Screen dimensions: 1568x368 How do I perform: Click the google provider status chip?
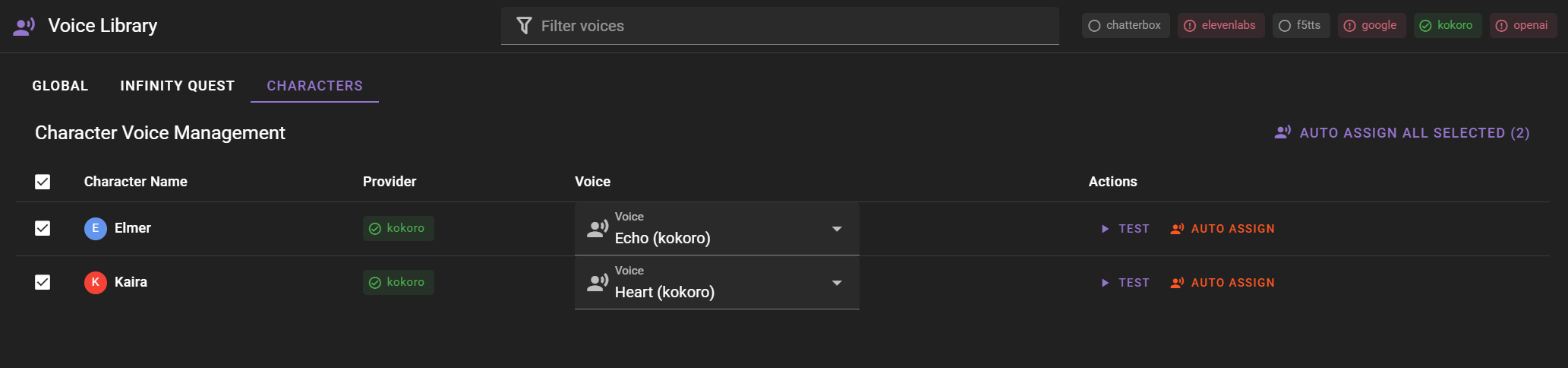coord(1371,26)
